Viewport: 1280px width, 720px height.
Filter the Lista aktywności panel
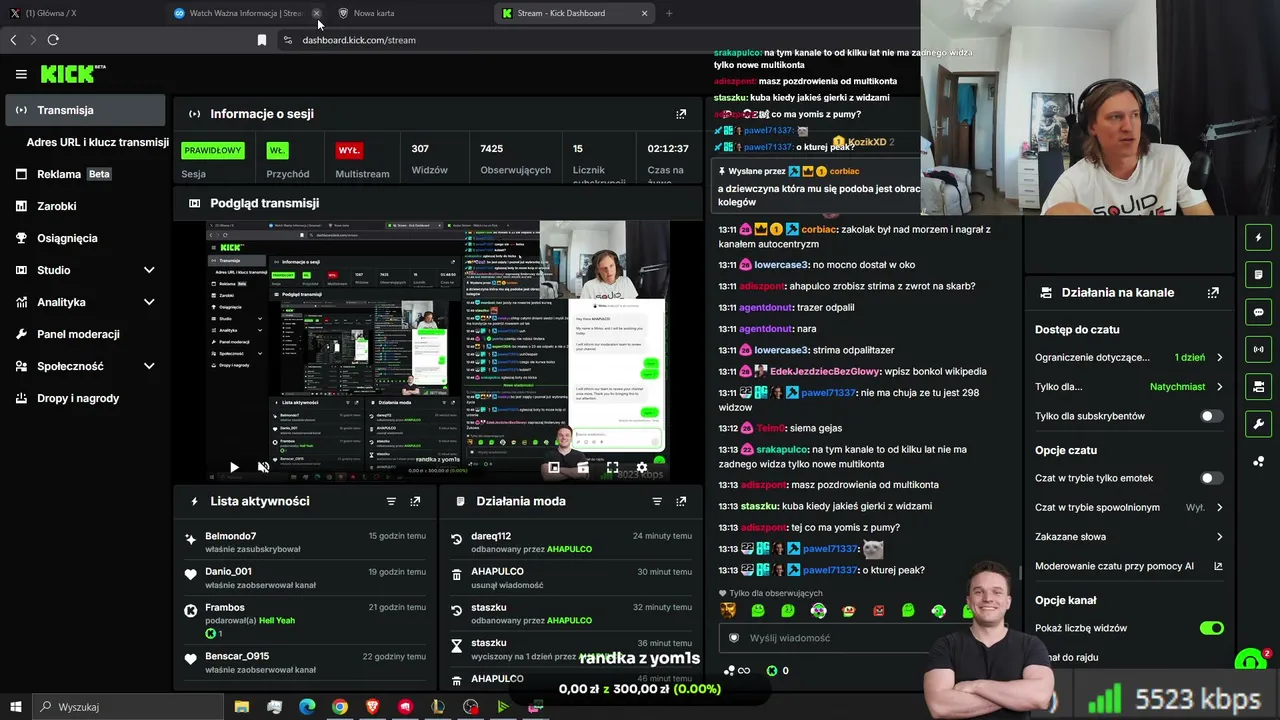[391, 501]
